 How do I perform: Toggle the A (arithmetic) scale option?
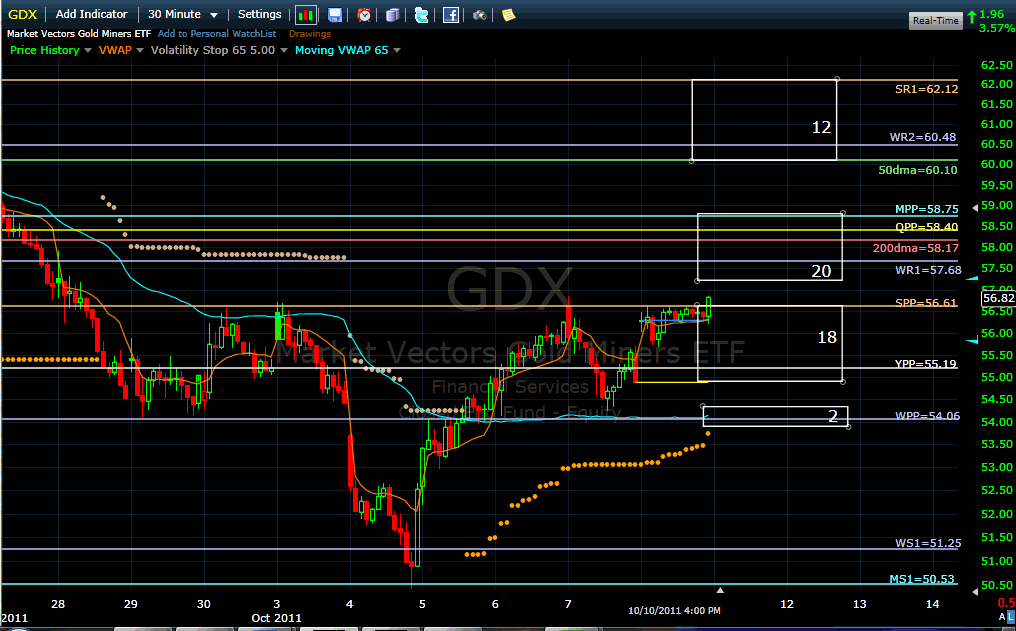click(1002, 617)
